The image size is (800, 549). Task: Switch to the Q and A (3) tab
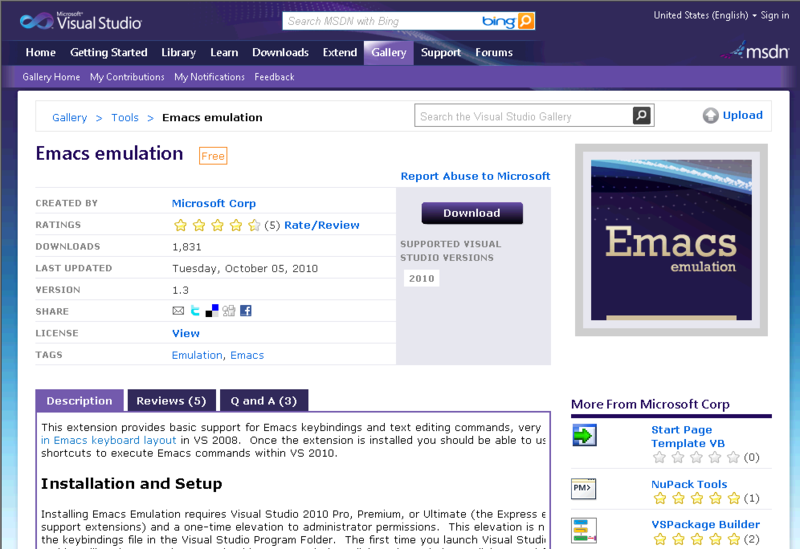point(264,401)
